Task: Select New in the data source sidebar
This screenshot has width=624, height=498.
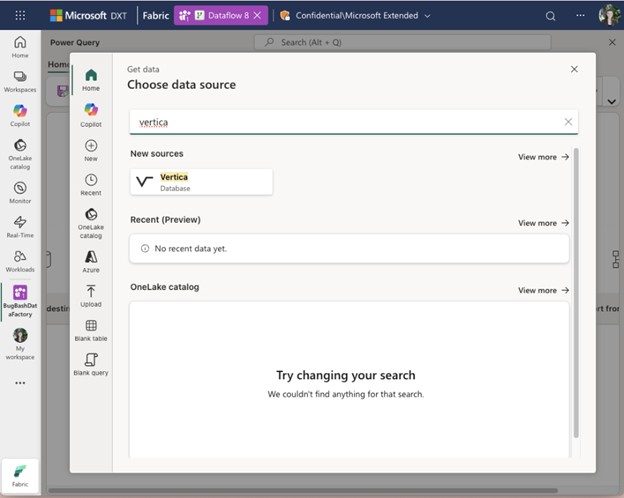Action: pyautogui.click(x=91, y=150)
